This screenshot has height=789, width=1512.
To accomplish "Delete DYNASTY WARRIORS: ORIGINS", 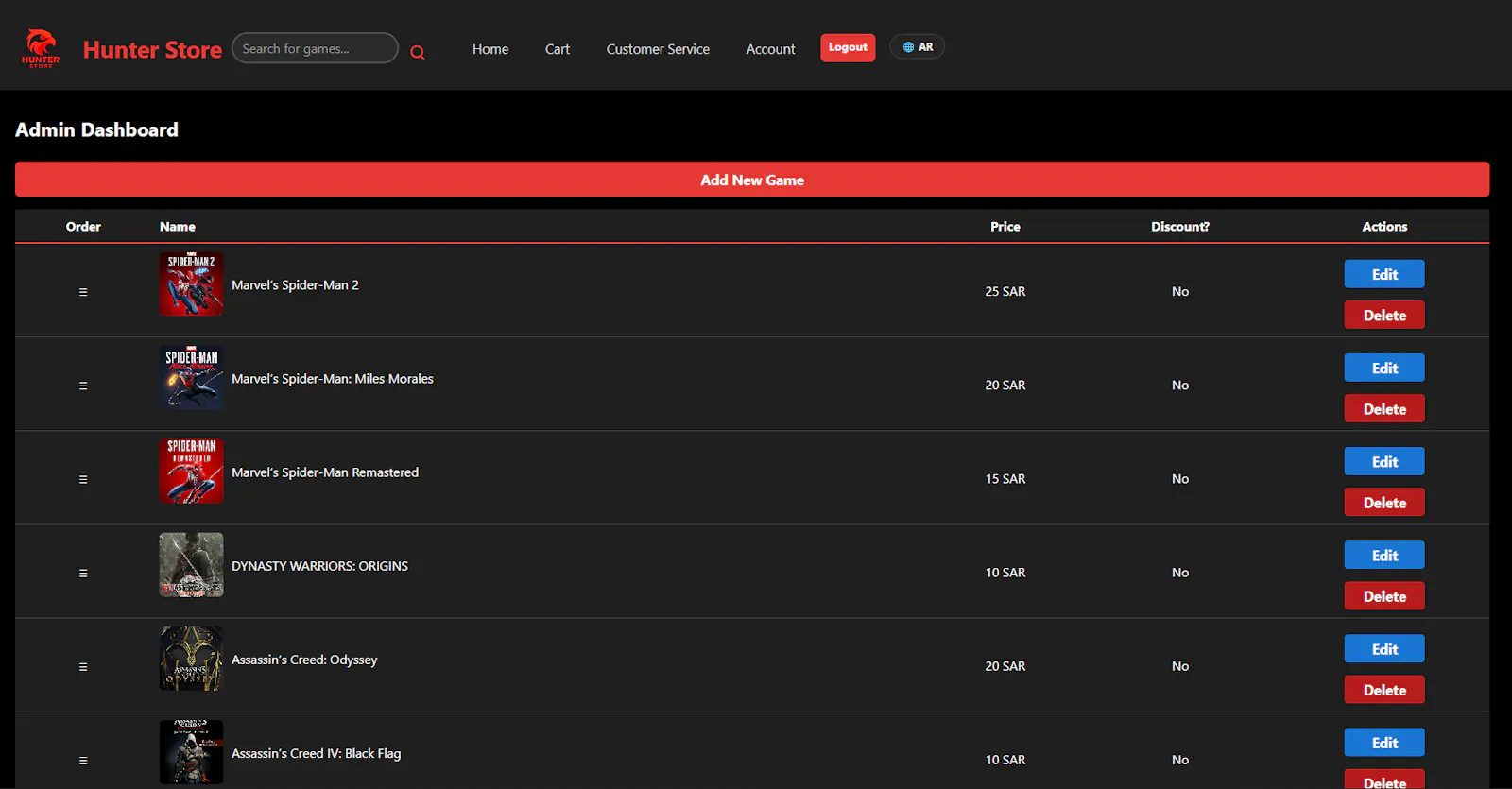I will (1384, 595).
